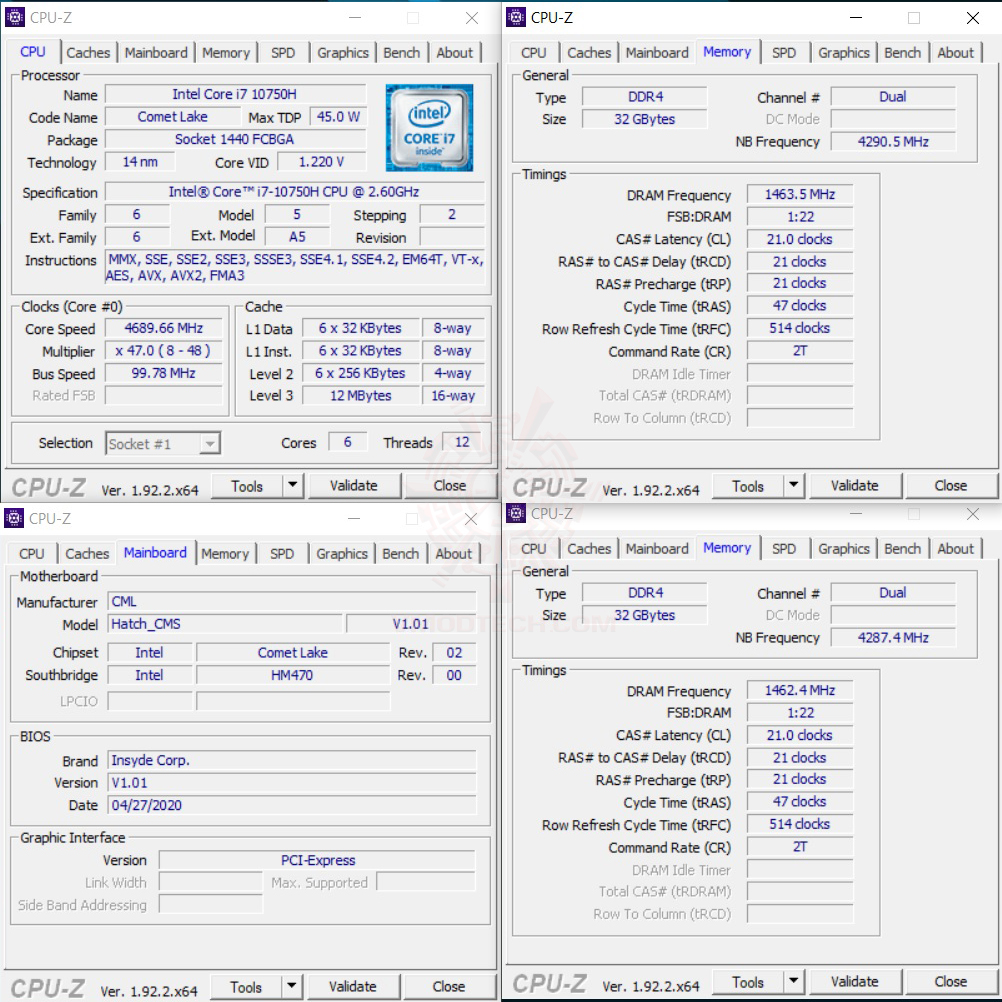
Task: Click Validate button in top-right Memory window
Action: click(854, 486)
